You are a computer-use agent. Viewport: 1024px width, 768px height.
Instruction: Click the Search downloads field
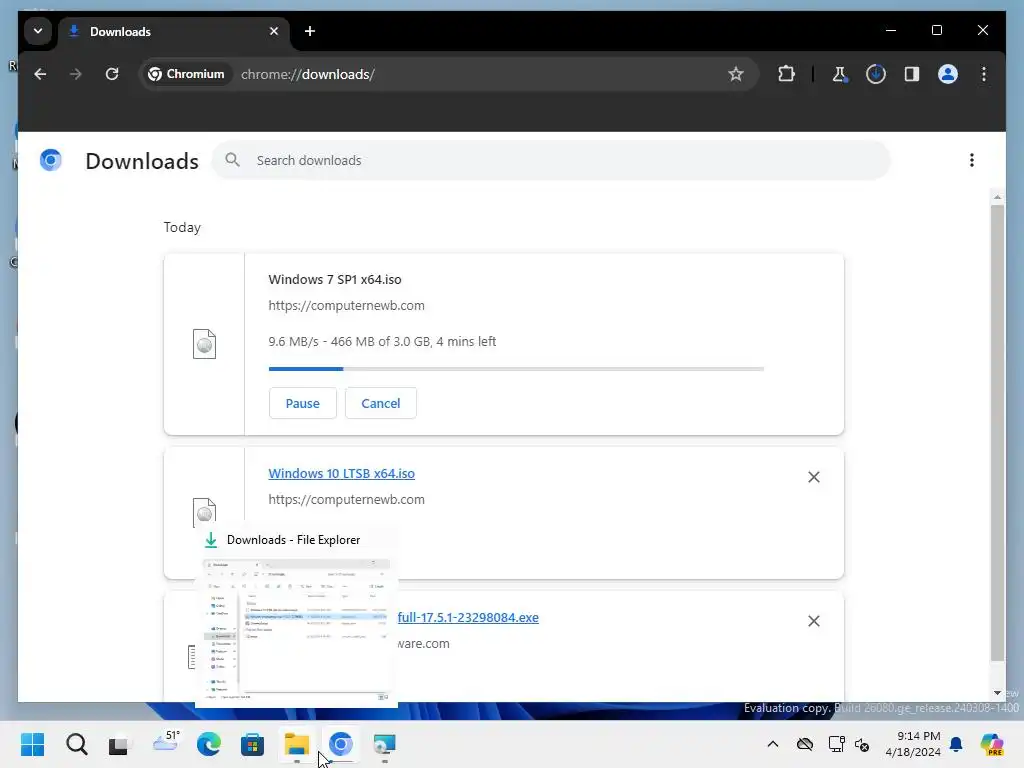click(551, 161)
